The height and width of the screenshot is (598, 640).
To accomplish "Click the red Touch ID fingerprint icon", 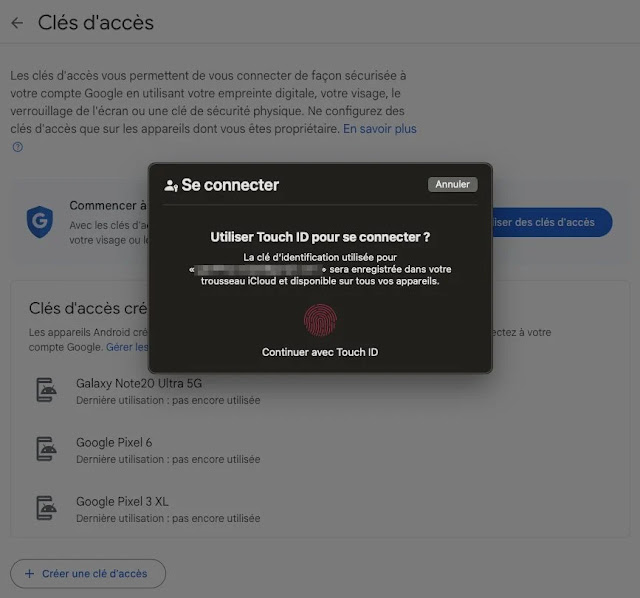I will [x=320, y=320].
